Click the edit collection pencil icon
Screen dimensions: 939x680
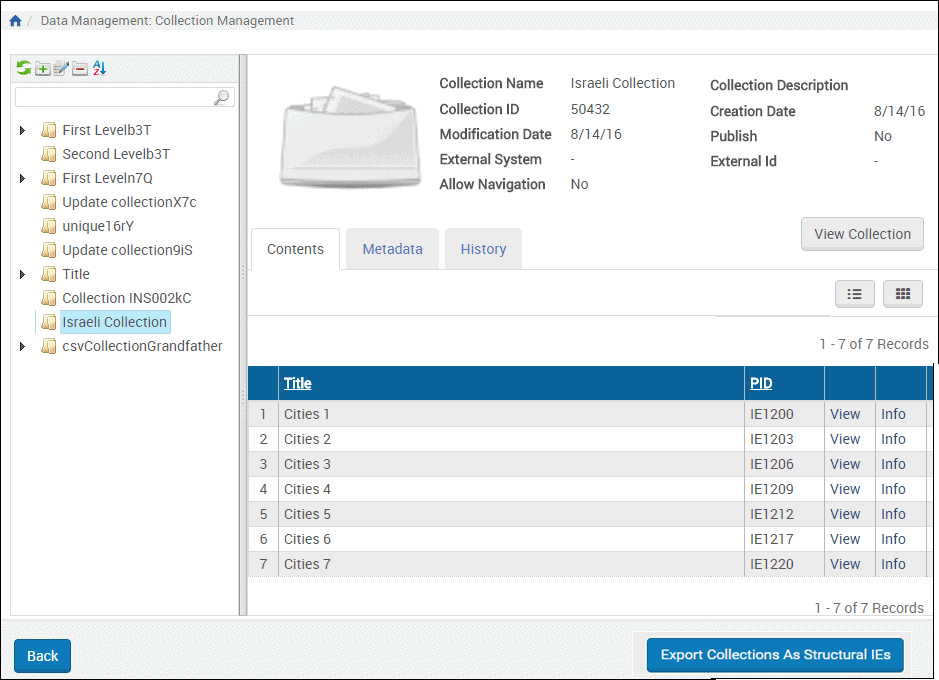[61, 68]
